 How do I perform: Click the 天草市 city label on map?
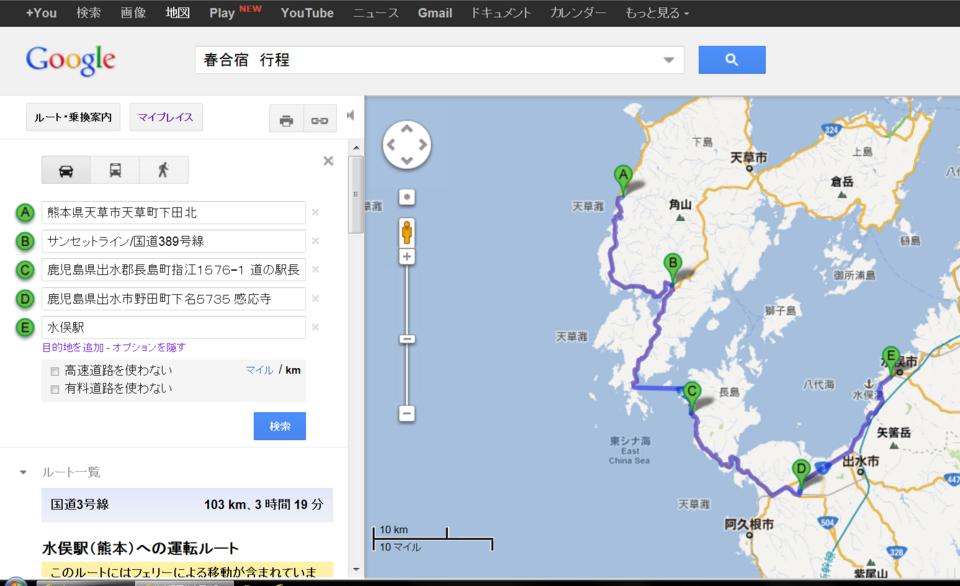748,158
